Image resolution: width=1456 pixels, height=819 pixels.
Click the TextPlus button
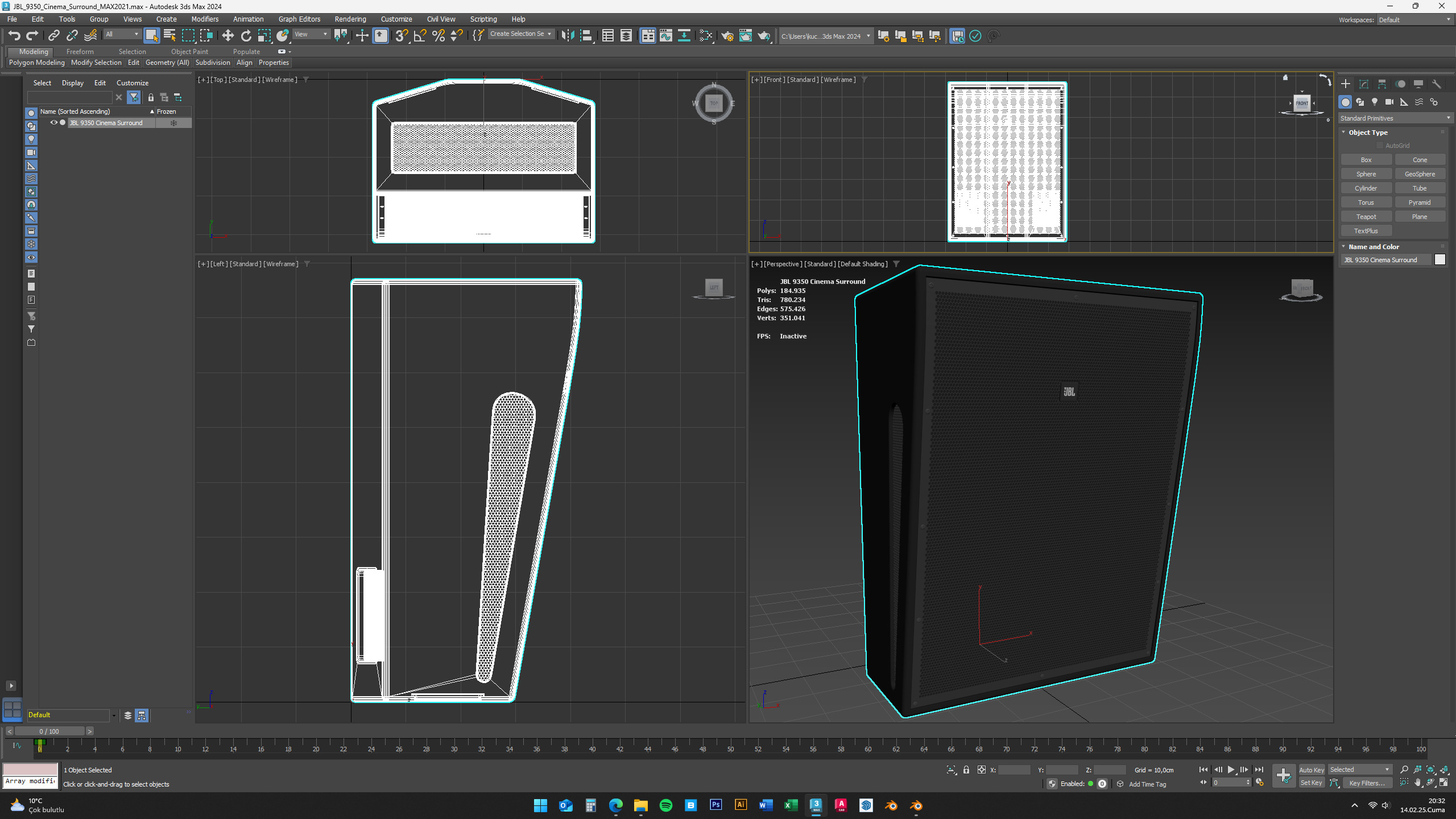(x=1366, y=231)
